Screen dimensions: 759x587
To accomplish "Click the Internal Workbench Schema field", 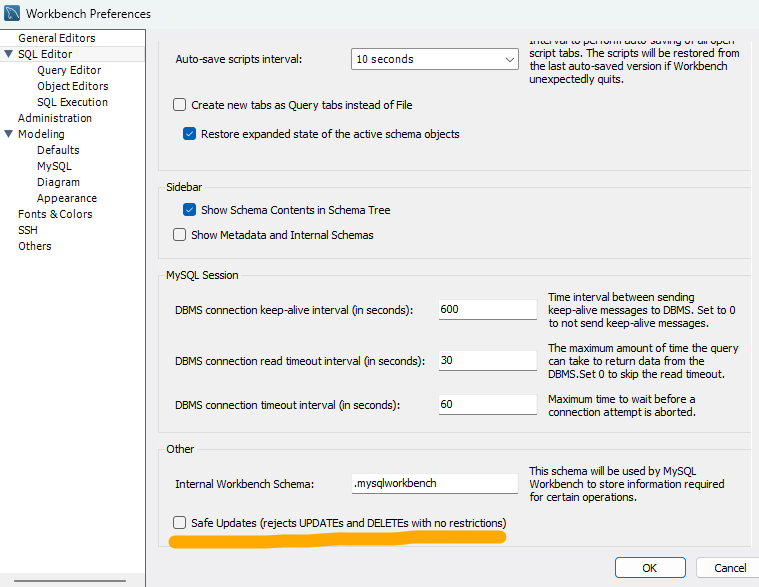I will click(x=435, y=483).
